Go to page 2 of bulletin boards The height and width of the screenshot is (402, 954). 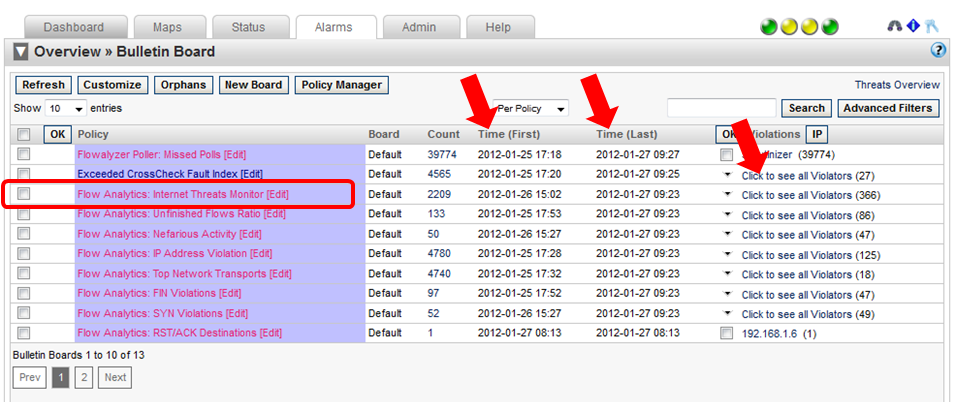pyautogui.click(x=83, y=377)
